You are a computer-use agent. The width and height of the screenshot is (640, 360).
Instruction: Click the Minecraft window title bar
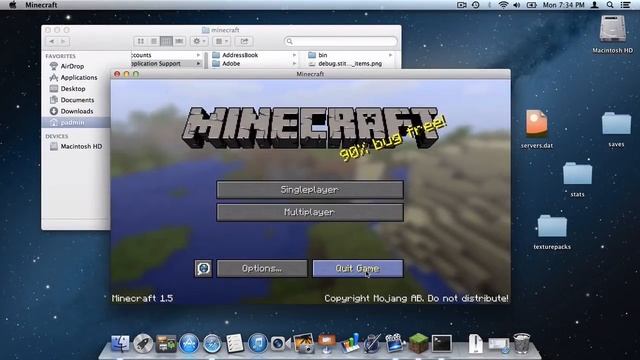(310, 74)
